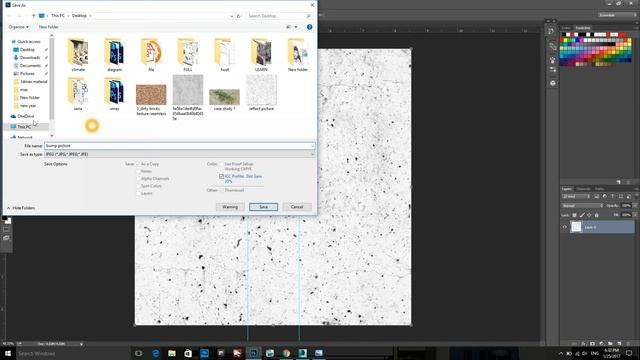Toggle the Use Proof Setup checkbox

pos(222,164)
